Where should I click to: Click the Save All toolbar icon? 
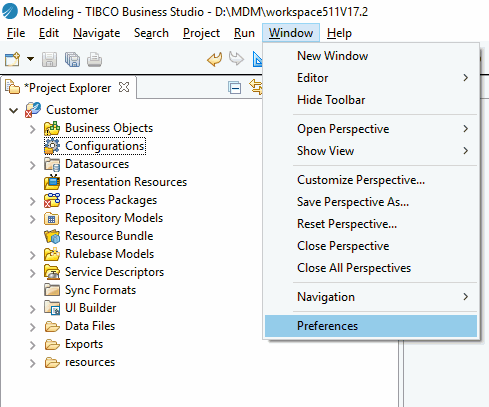tap(72, 60)
